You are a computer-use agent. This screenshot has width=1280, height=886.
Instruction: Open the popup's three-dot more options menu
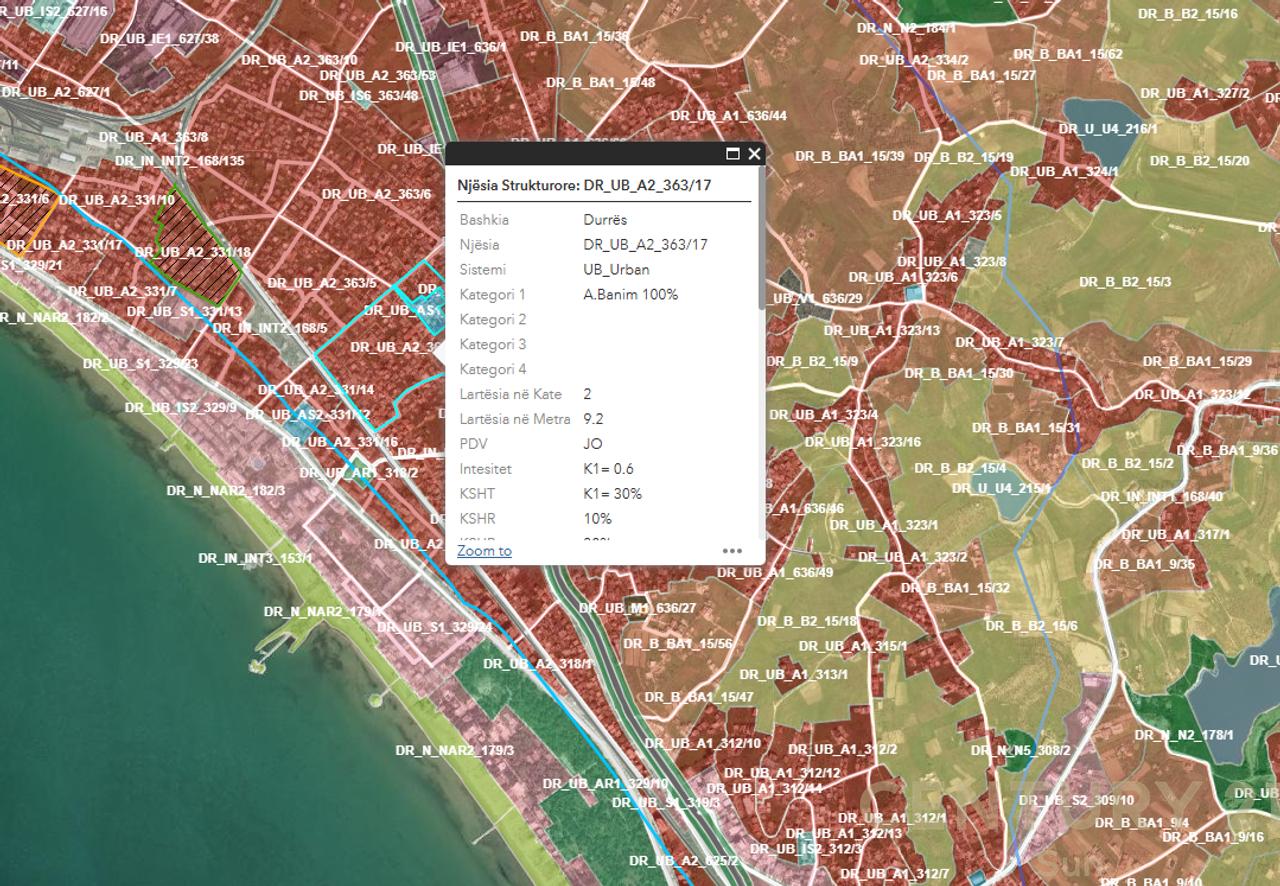732,550
